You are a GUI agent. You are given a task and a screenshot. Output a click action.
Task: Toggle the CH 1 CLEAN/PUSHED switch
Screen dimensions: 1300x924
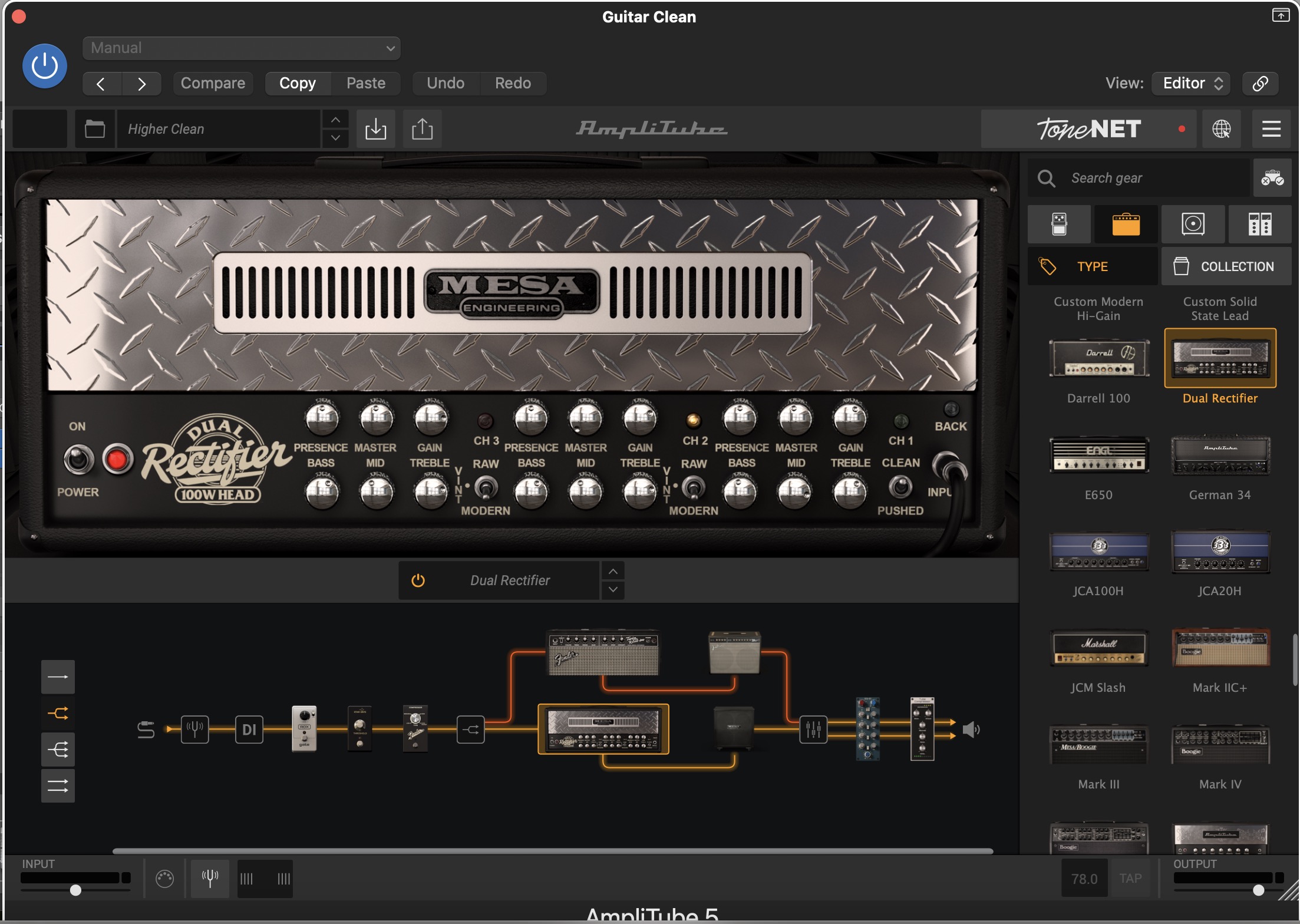[x=900, y=487]
